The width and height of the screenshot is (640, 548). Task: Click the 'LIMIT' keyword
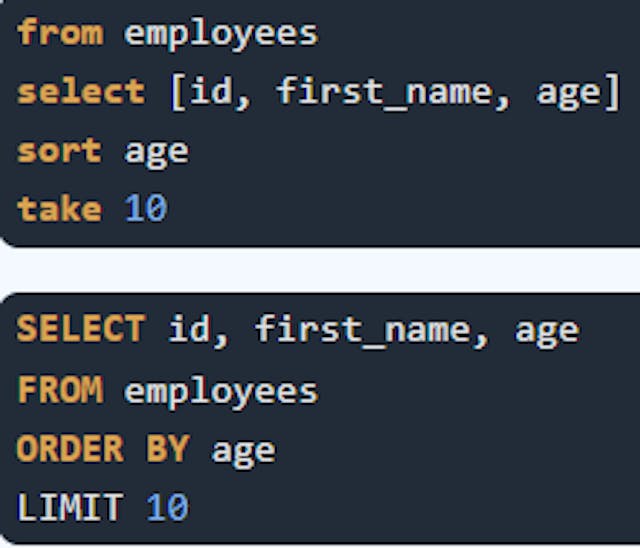click(x=70, y=507)
